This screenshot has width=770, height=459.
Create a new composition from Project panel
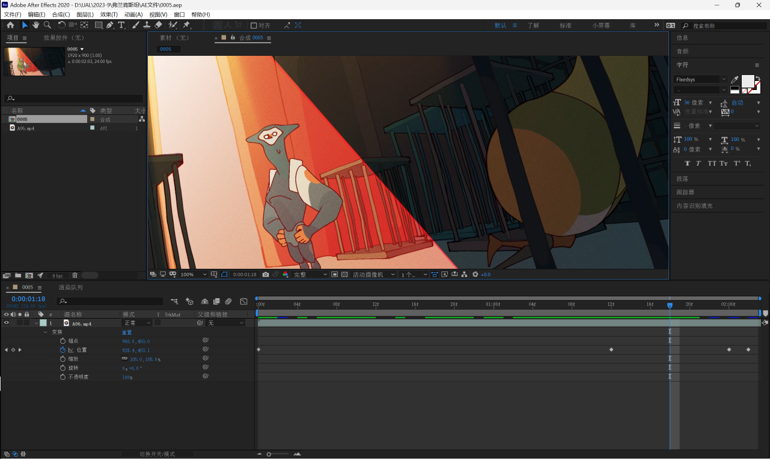[29, 275]
